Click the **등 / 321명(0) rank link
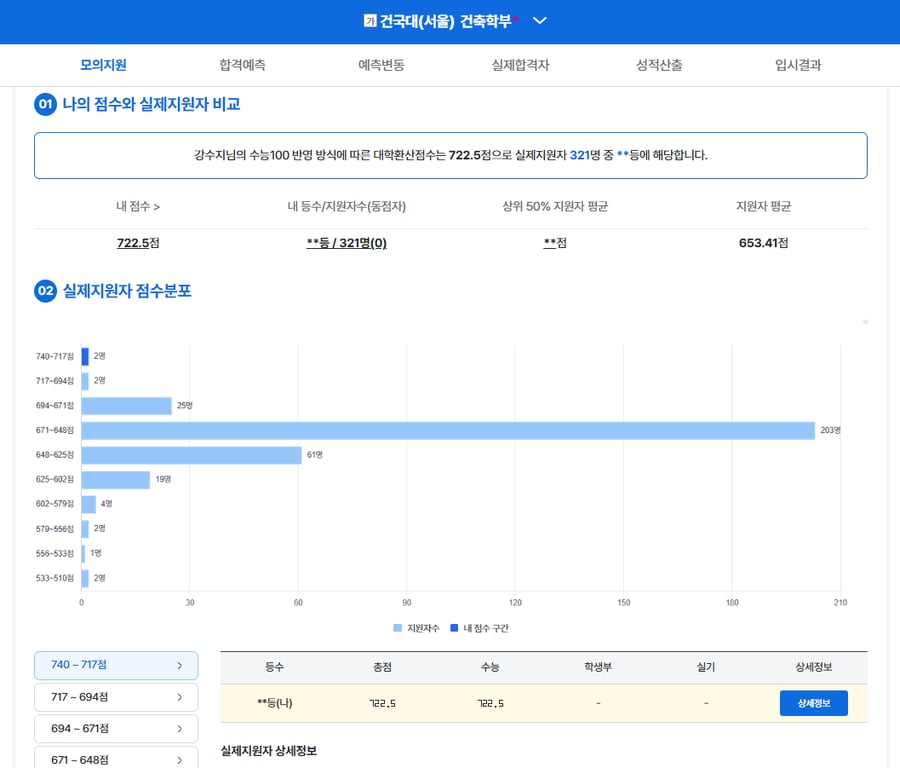This screenshot has height=768, width=900. pyautogui.click(x=346, y=243)
